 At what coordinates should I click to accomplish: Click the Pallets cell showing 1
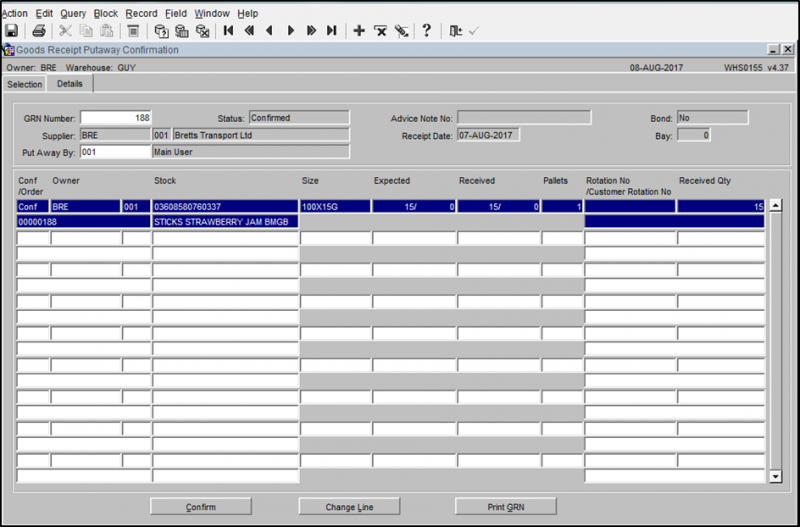(562, 207)
